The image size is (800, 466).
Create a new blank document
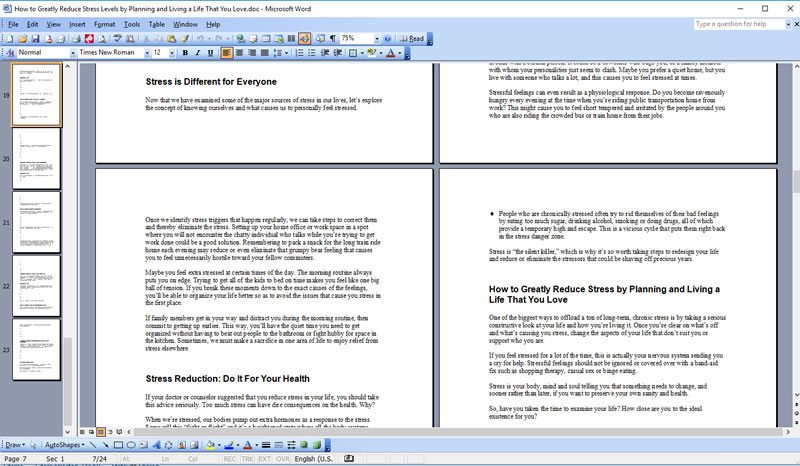(9, 39)
